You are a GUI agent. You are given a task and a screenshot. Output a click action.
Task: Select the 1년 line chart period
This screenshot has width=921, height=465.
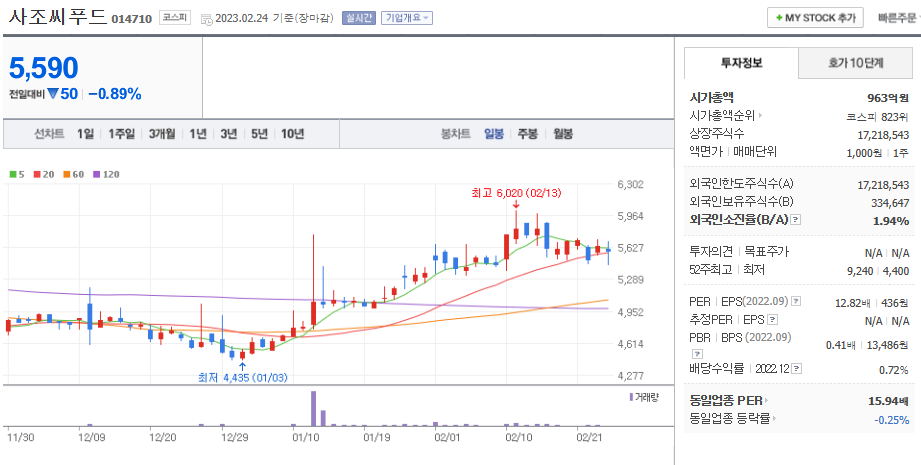198,134
